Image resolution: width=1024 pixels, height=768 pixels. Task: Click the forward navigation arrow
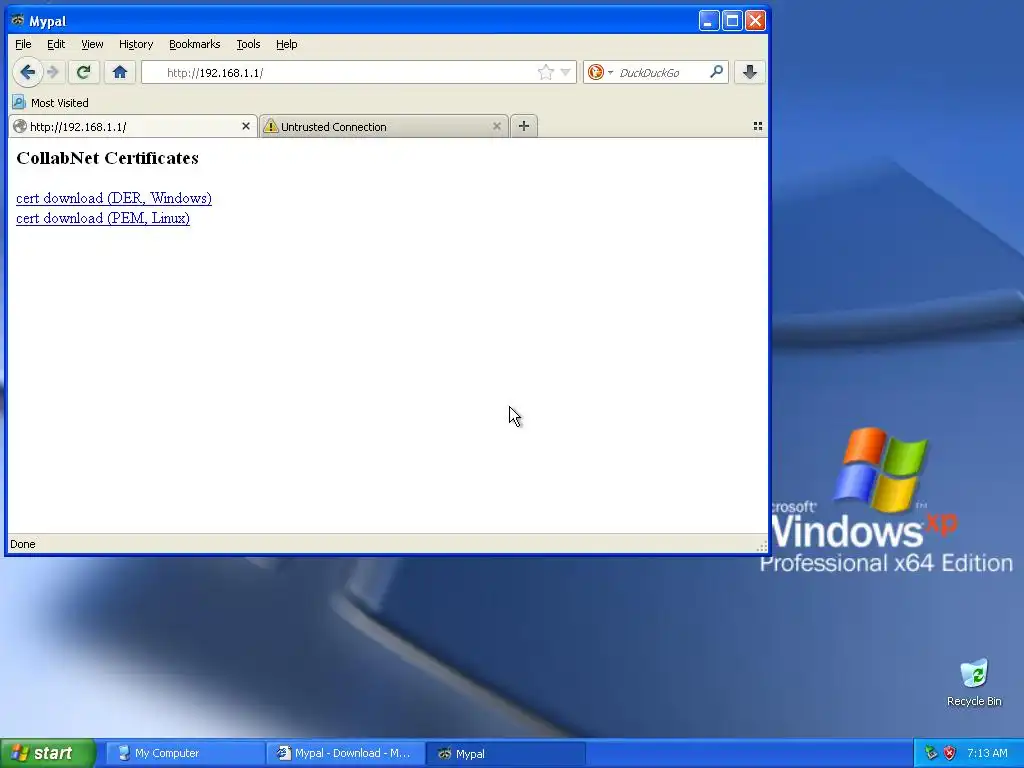(x=54, y=72)
